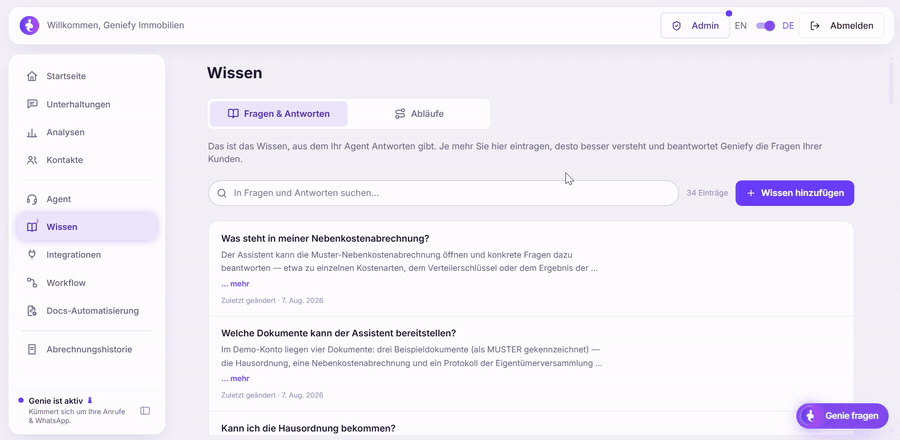900x440 pixels.
Task: Select Wissen in the sidebar
Action: coord(87,227)
